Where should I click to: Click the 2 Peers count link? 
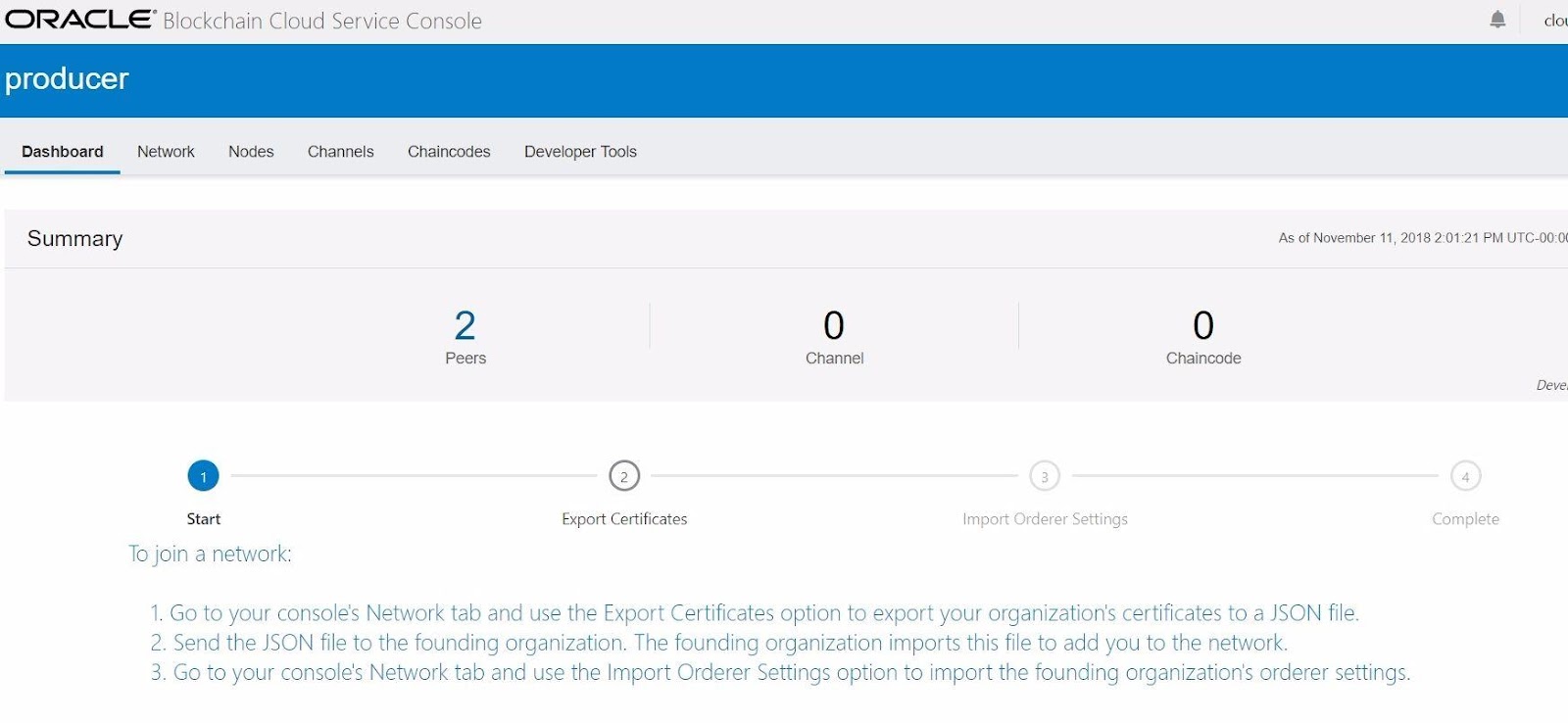click(465, 325)
